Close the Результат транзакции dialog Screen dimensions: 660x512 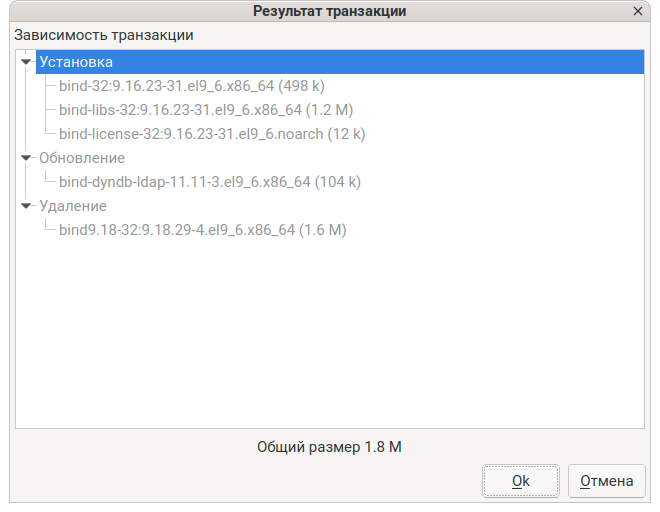(638, 11)
